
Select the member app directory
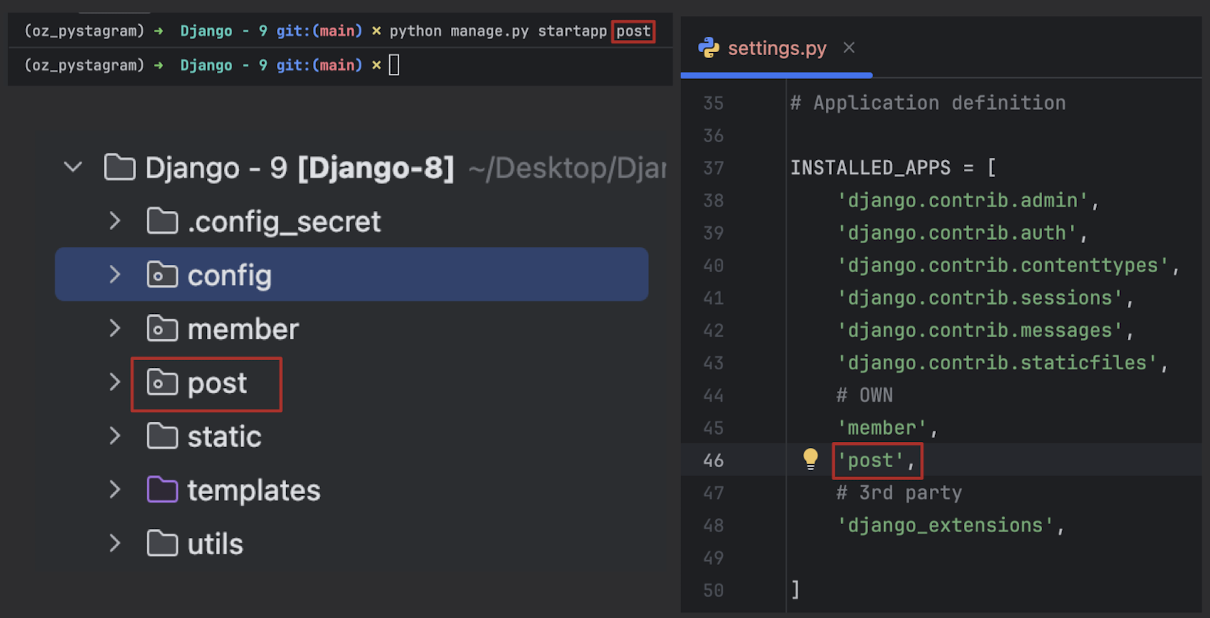[352, 328]
